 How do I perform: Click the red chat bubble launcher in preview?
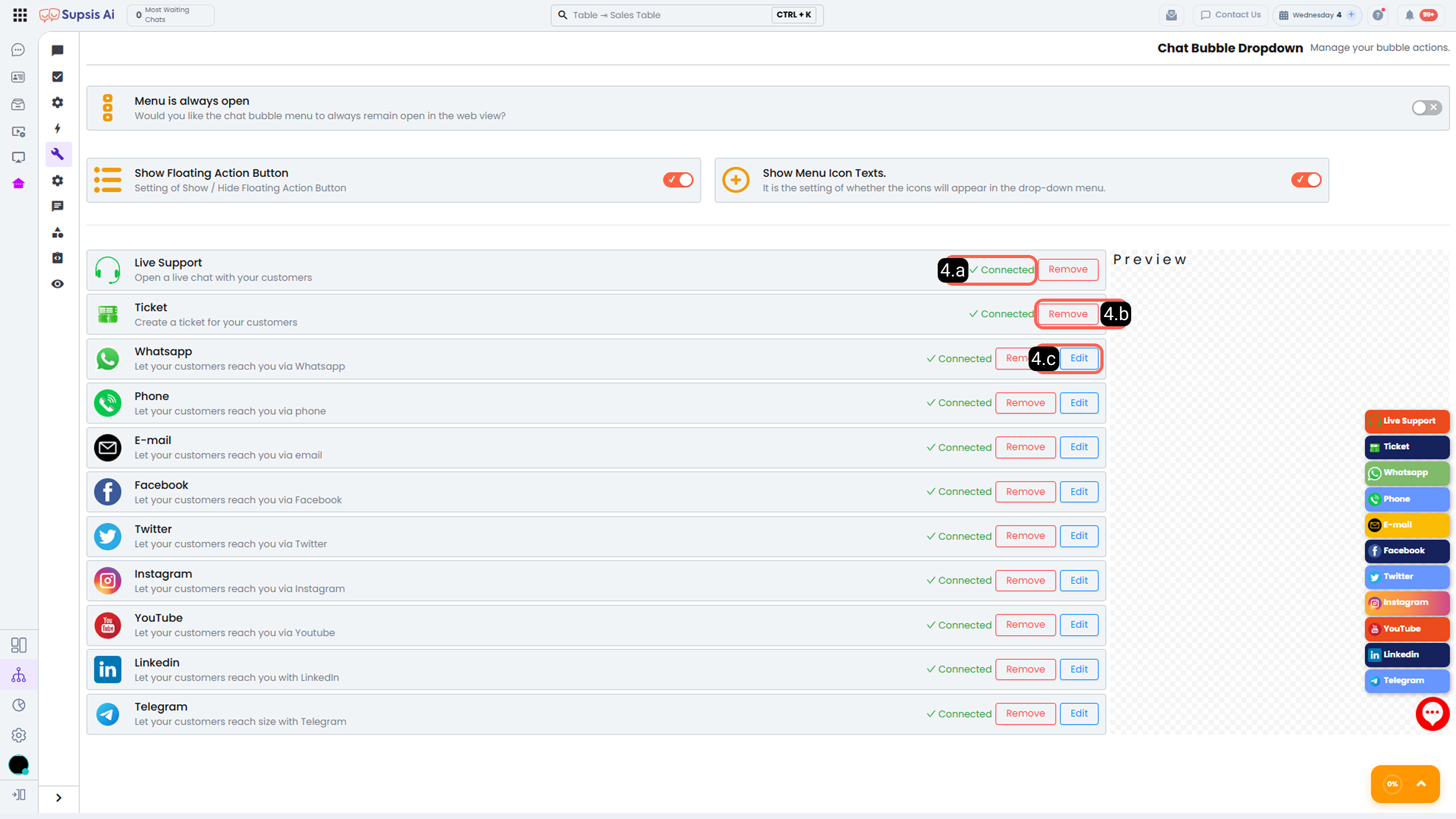click(x=1432, y=713)
